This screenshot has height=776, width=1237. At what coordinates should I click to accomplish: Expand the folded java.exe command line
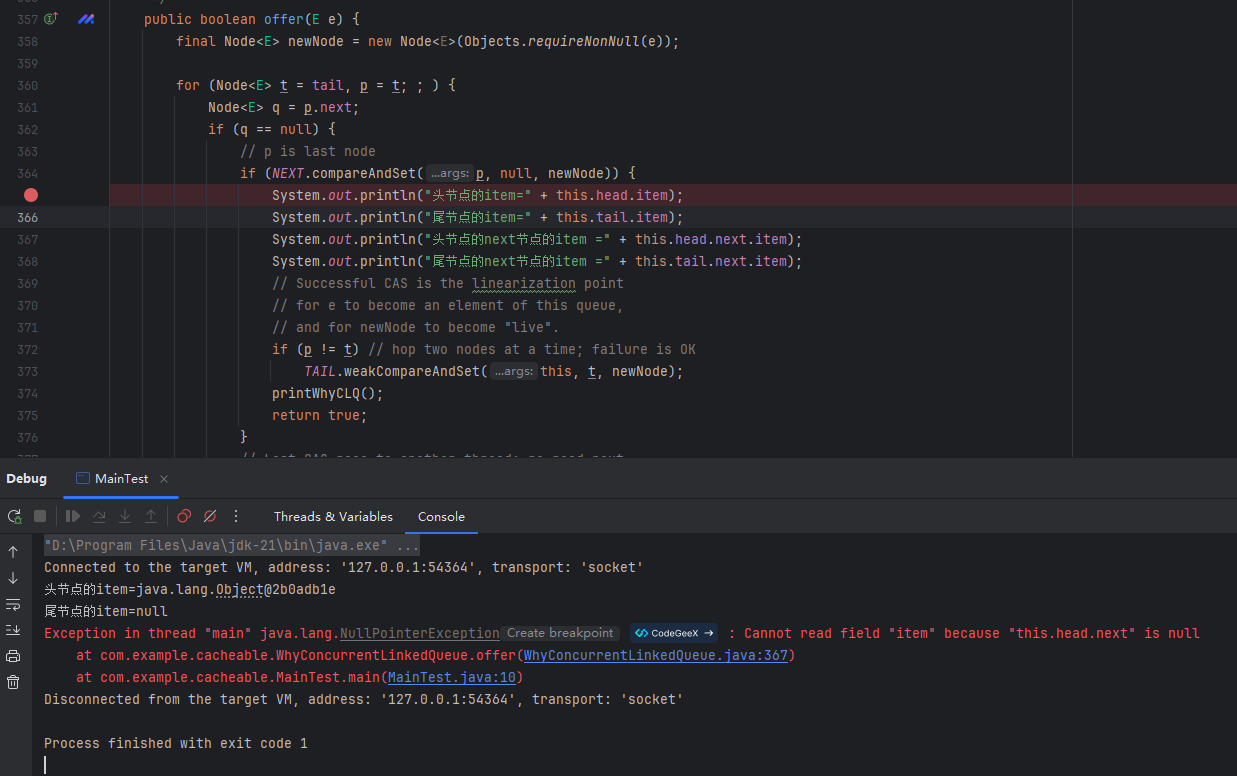(408, 546)
